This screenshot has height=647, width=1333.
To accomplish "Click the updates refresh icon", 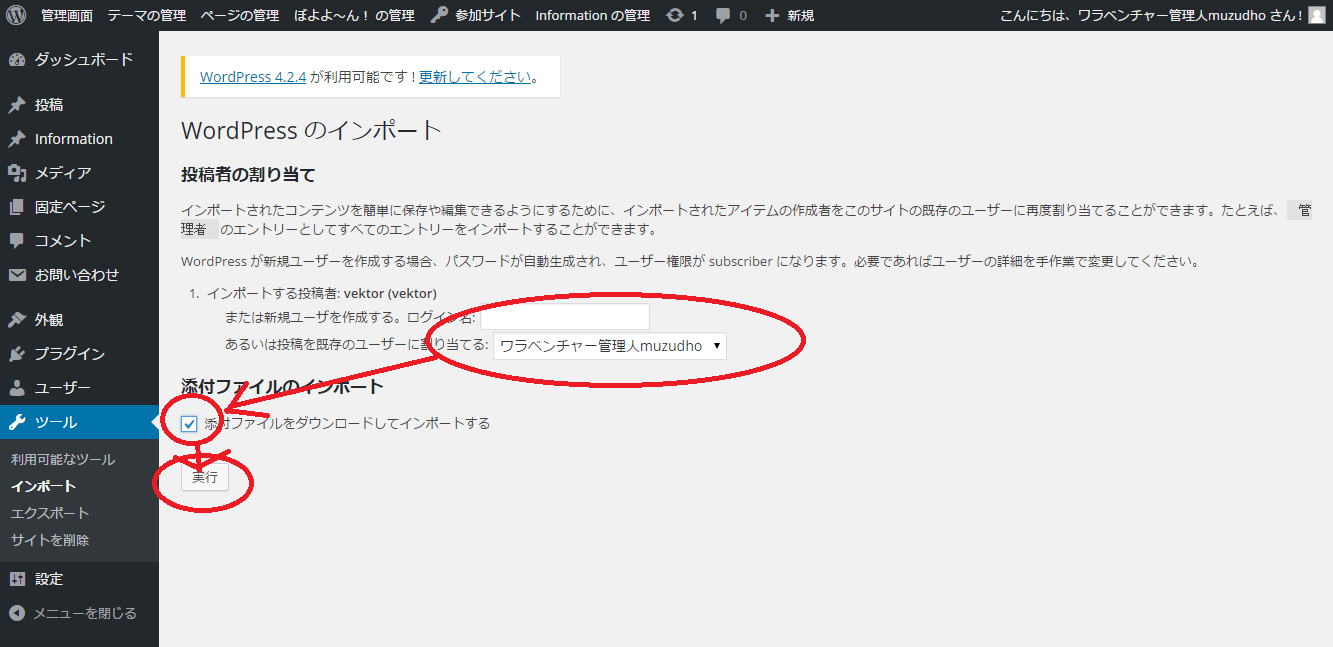I will [x=675, y=15].
